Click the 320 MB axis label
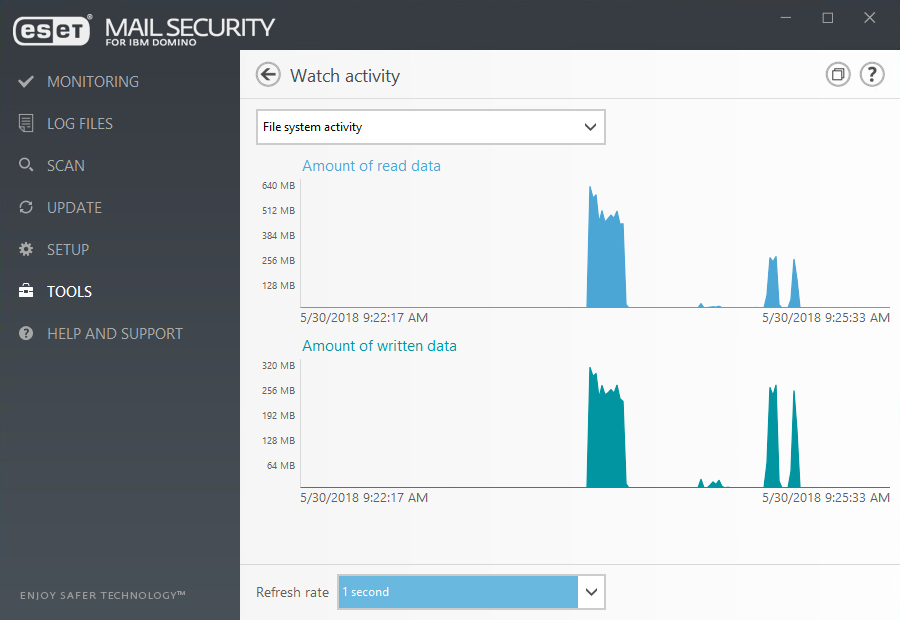 click(278, 366)
